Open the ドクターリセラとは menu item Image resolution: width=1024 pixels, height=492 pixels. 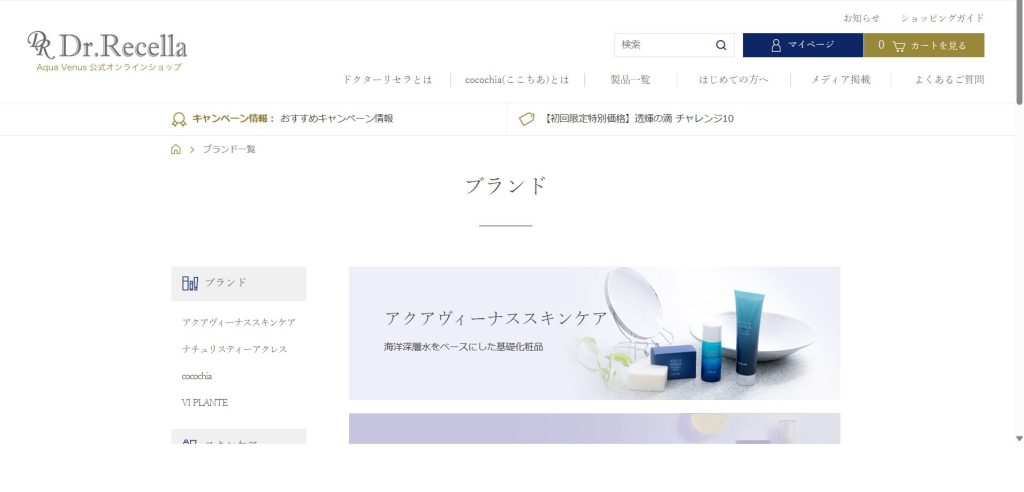tap(387, 79)
